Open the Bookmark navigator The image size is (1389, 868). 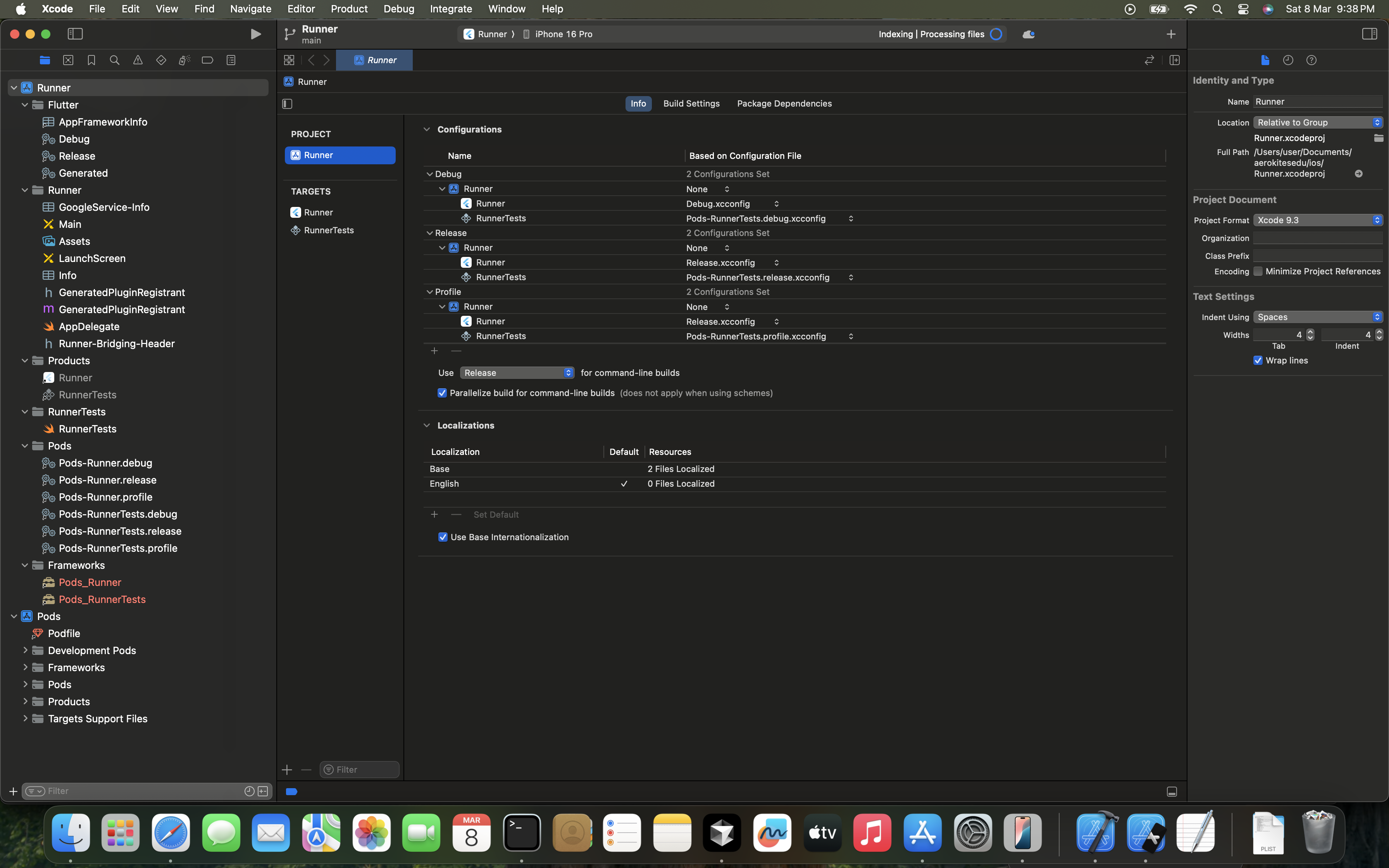(x=91, y=60)
